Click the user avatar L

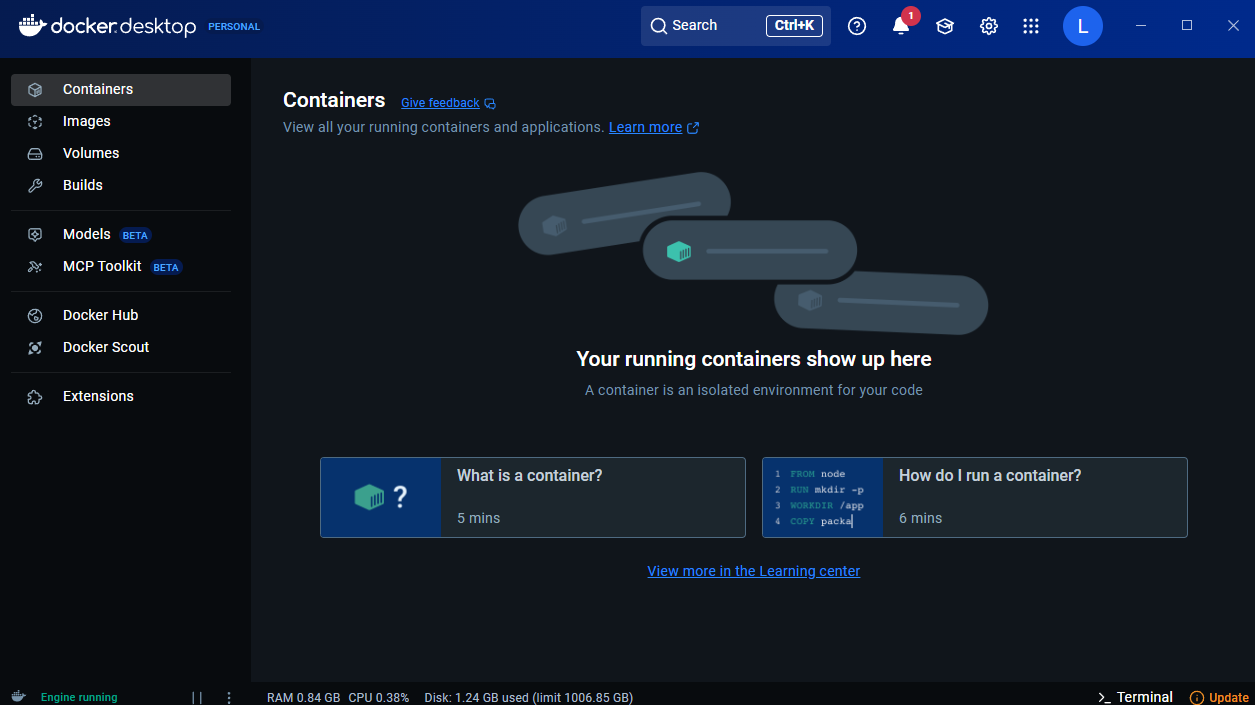pos(1083,26)
